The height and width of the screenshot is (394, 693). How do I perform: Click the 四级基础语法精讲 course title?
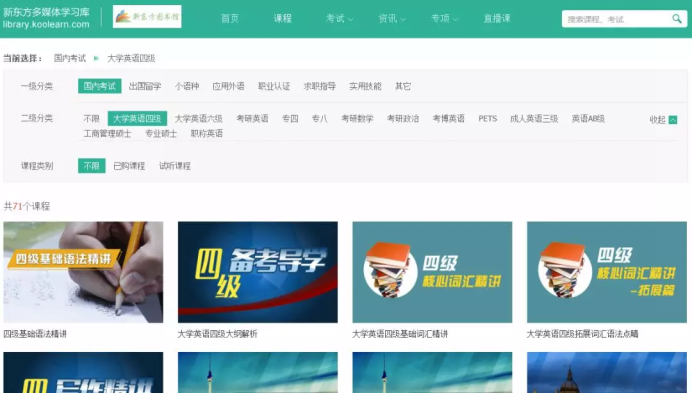(35, 334)
